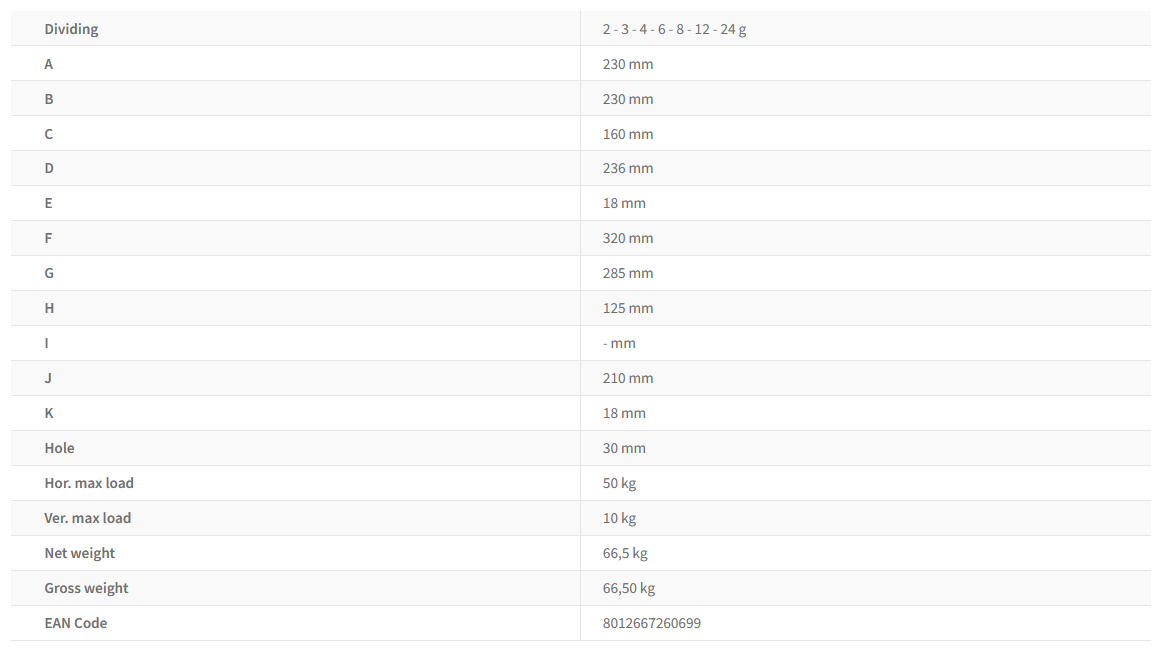Click the EAN Code label

click(x=76, y=623)
